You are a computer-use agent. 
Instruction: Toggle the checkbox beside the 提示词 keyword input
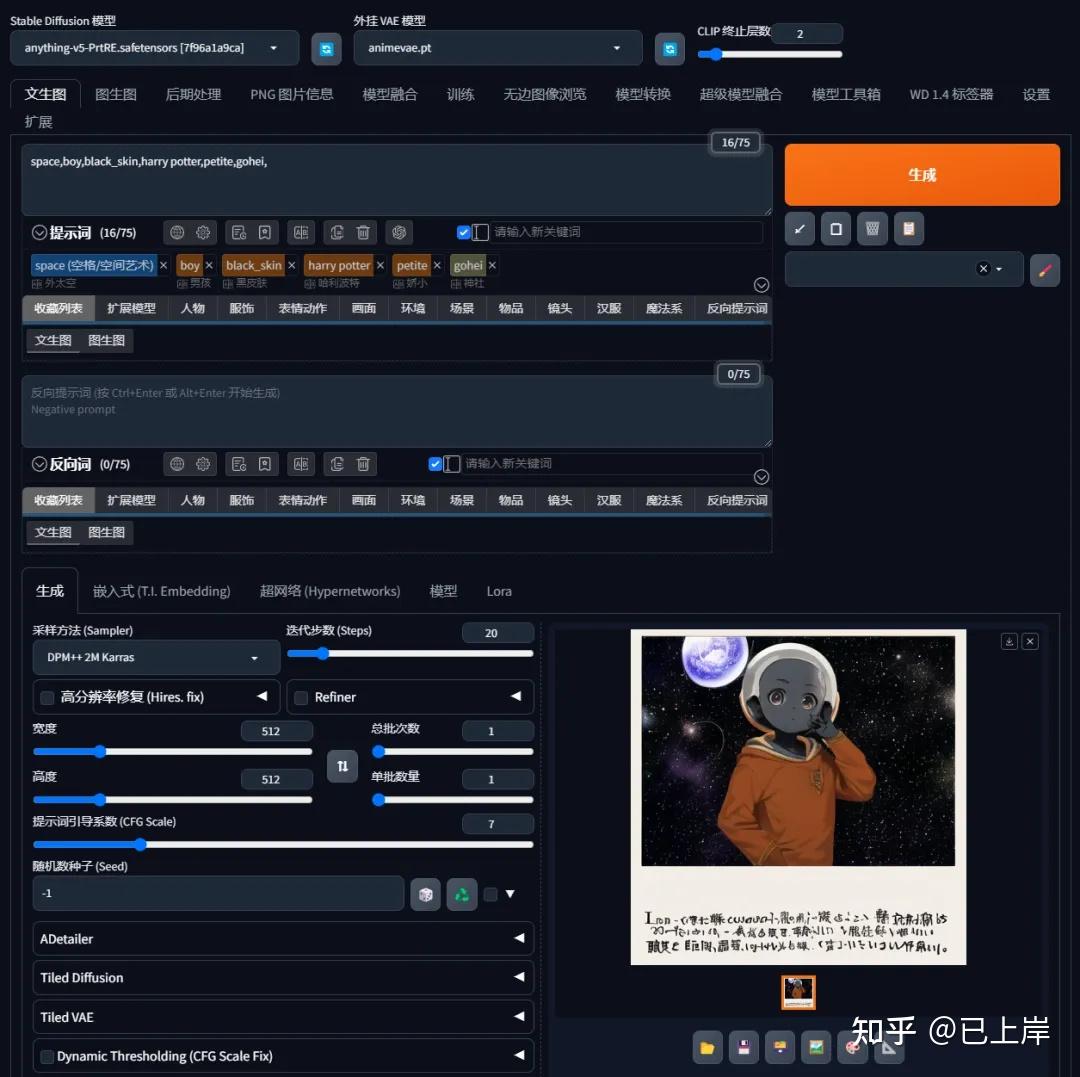pyautogui.click(x=464, y=233)
